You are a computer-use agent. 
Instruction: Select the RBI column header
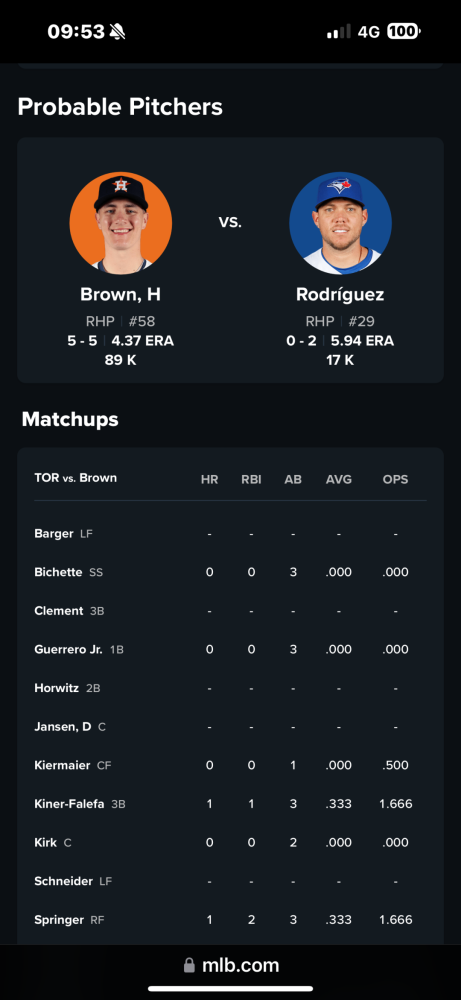click(251, 480)
